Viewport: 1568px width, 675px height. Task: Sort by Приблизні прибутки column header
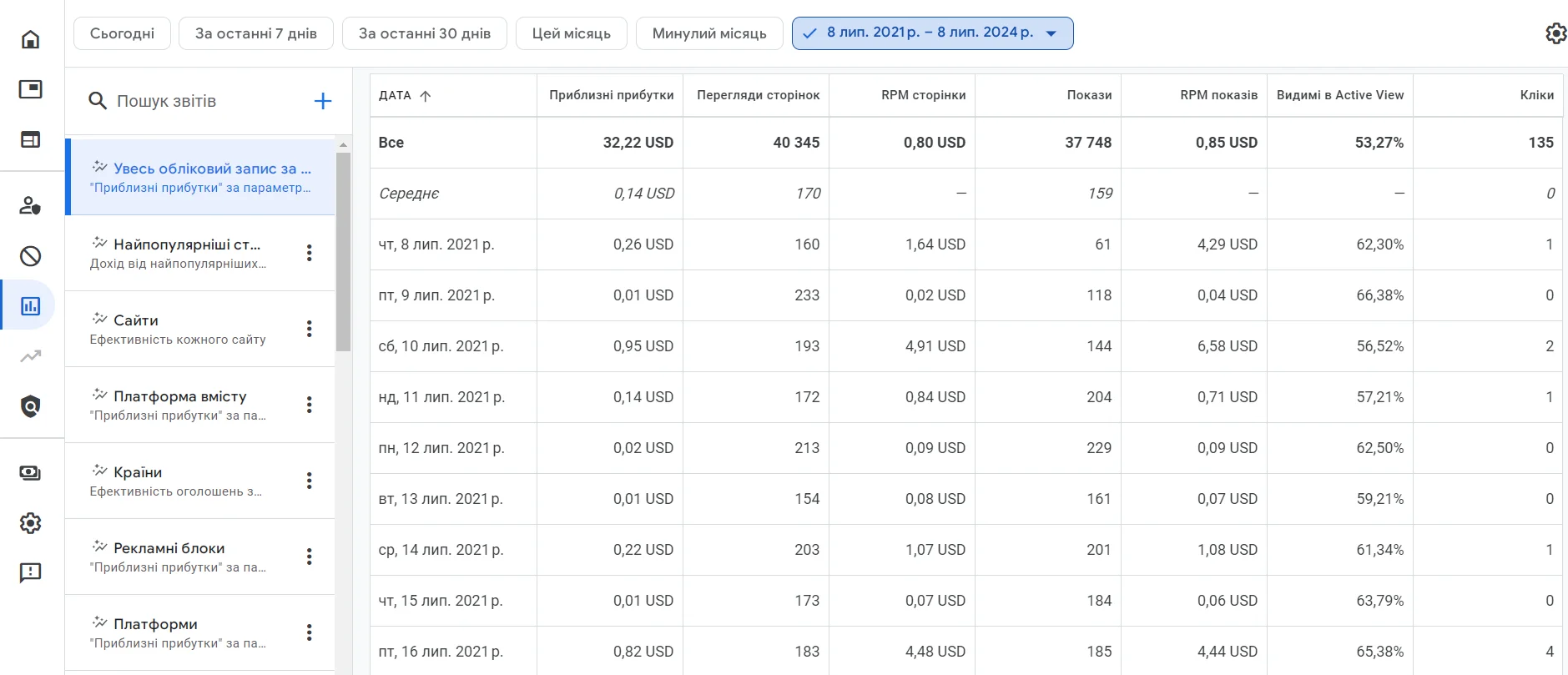point(611,95)
